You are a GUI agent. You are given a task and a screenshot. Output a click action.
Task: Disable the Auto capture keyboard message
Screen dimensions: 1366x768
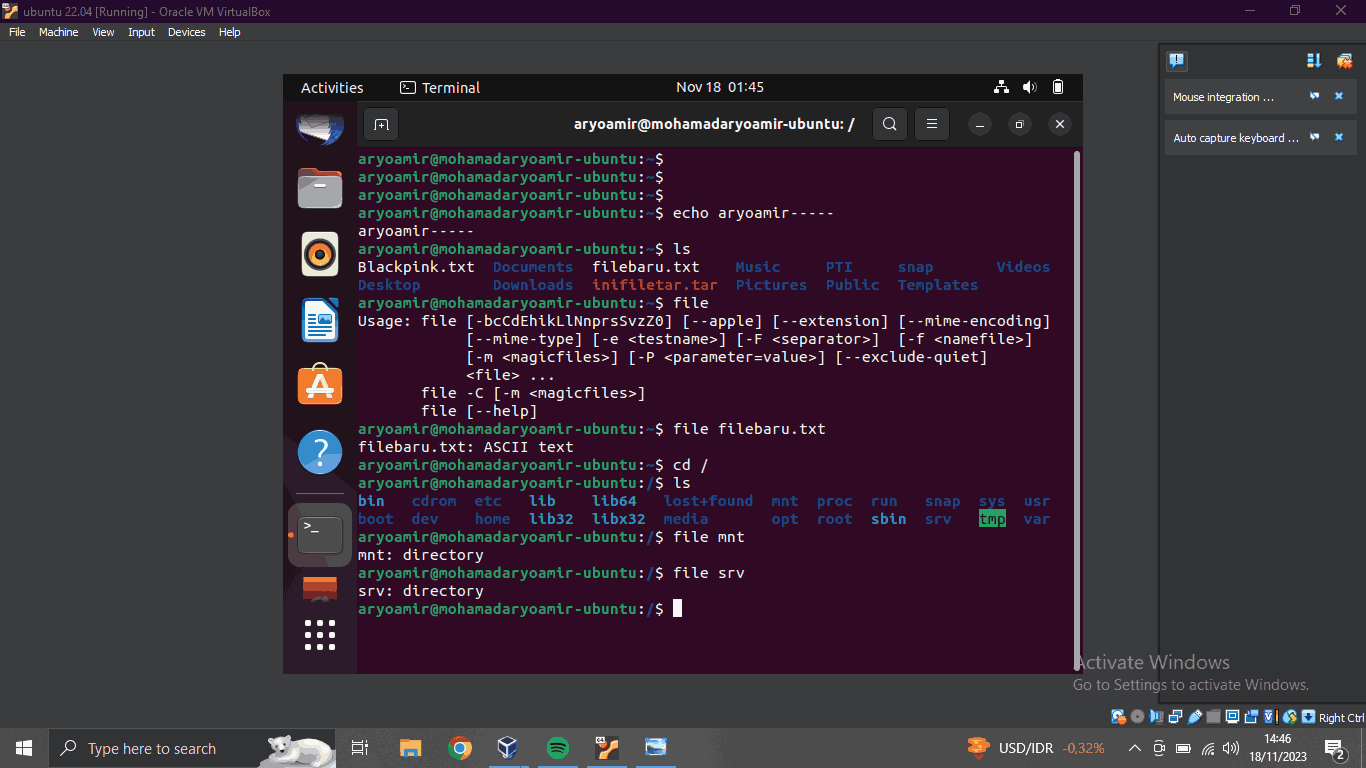[x=1315, y=137]
